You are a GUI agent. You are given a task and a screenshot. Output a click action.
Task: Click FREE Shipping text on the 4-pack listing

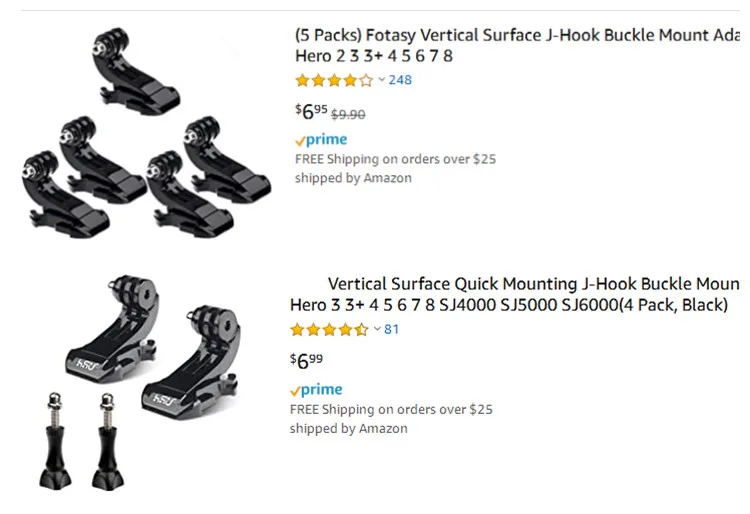click(391, 409)
